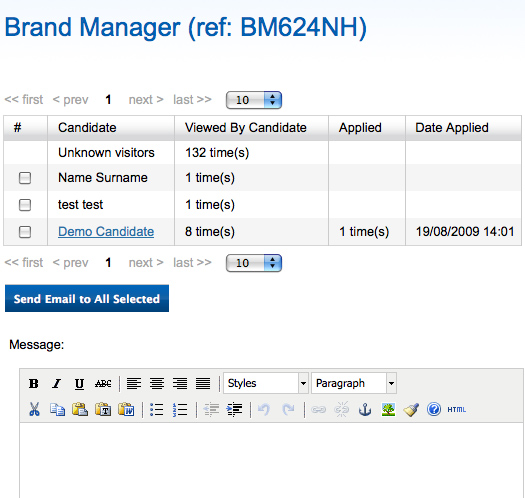
Task: Paste from Word icon
Action: [x=126, y=409]
